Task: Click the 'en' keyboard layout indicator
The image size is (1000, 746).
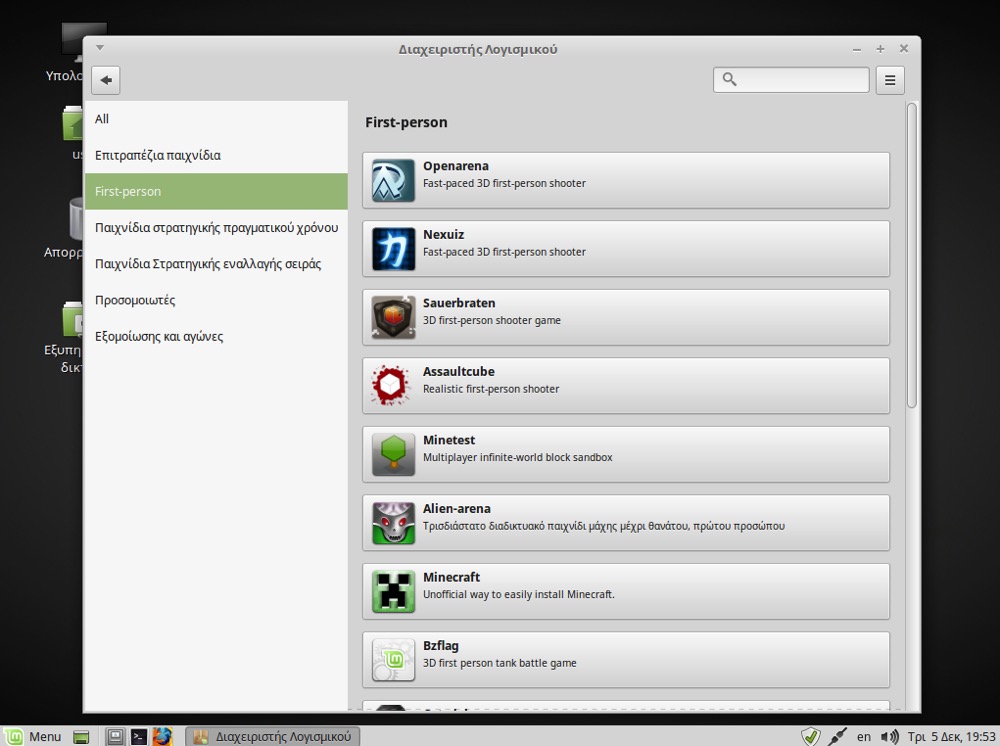Action: click(x=864, y=736)
